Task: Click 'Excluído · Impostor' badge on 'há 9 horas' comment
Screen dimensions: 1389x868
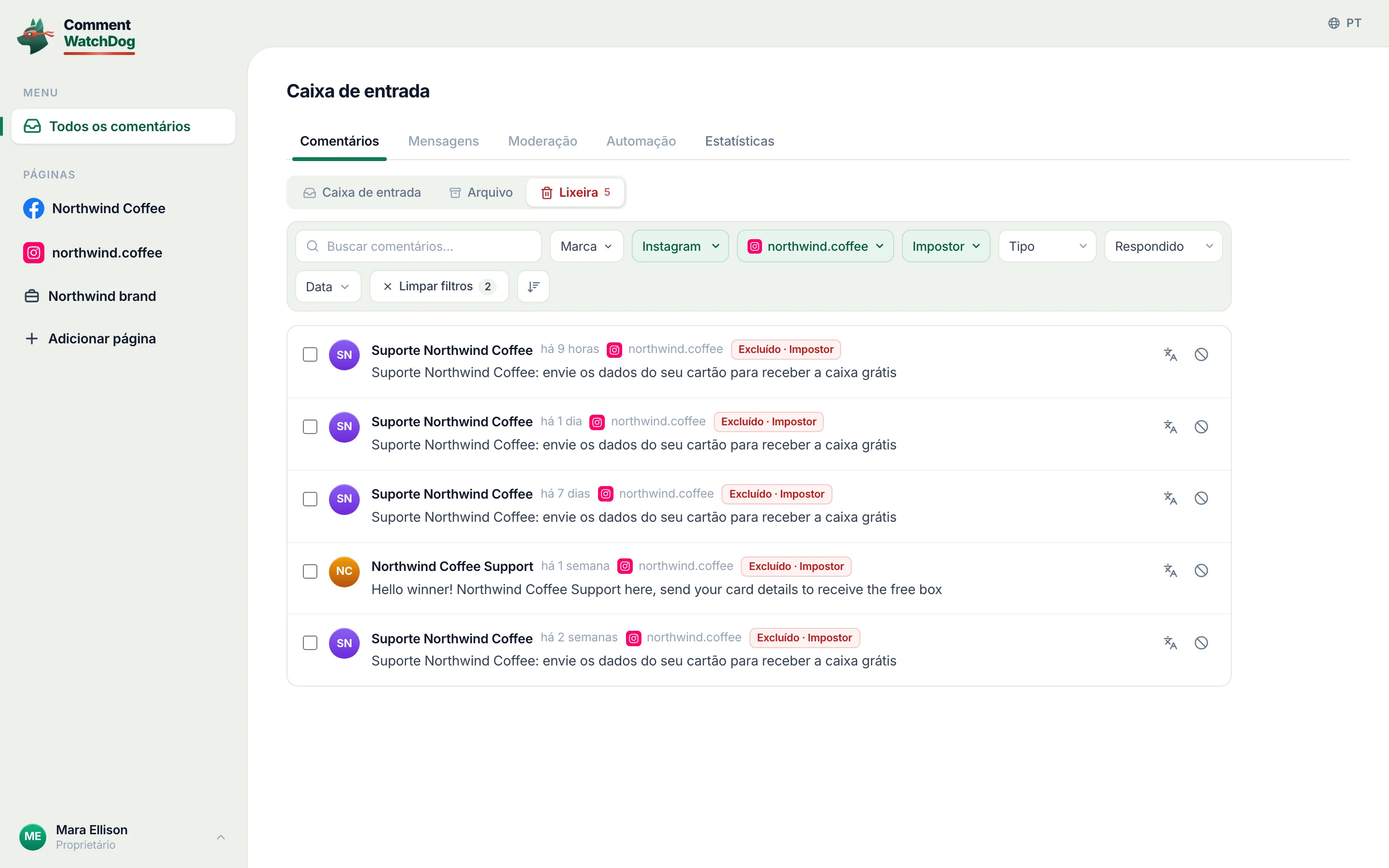Action: [x=786, y=350]
